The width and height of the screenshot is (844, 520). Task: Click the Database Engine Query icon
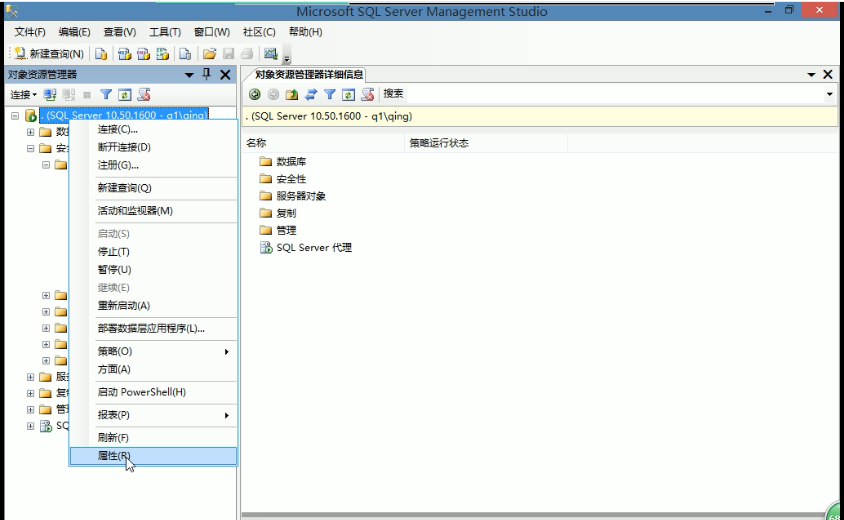(101, 53)
